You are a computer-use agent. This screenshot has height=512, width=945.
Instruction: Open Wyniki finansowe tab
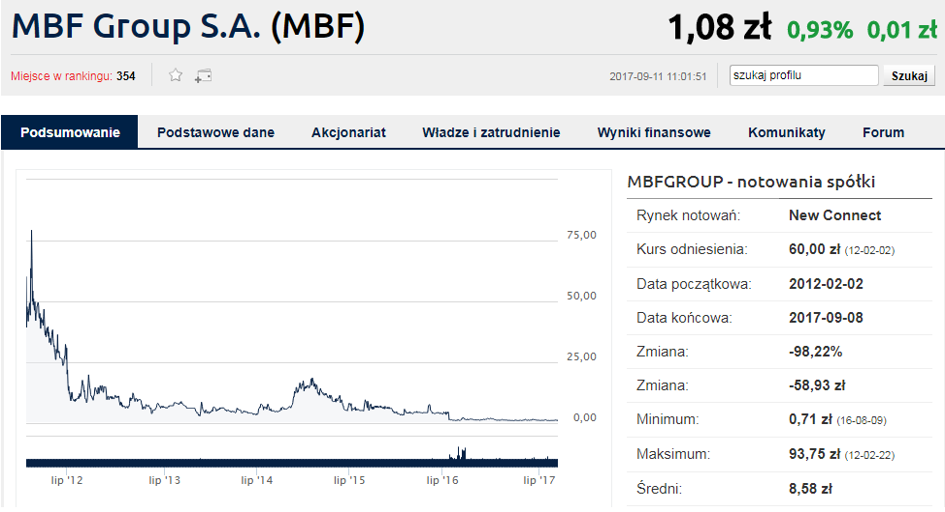[x=654, y=132]
